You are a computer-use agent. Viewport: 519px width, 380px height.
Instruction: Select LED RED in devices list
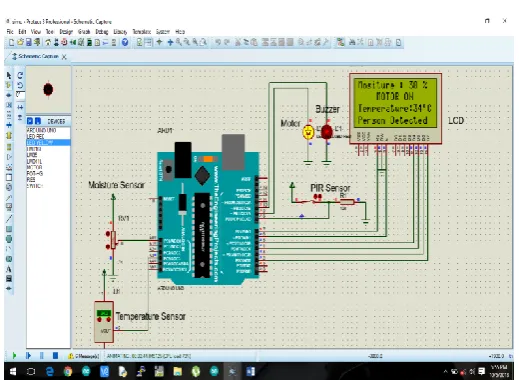pyautogui.click(x=35, y=137)
